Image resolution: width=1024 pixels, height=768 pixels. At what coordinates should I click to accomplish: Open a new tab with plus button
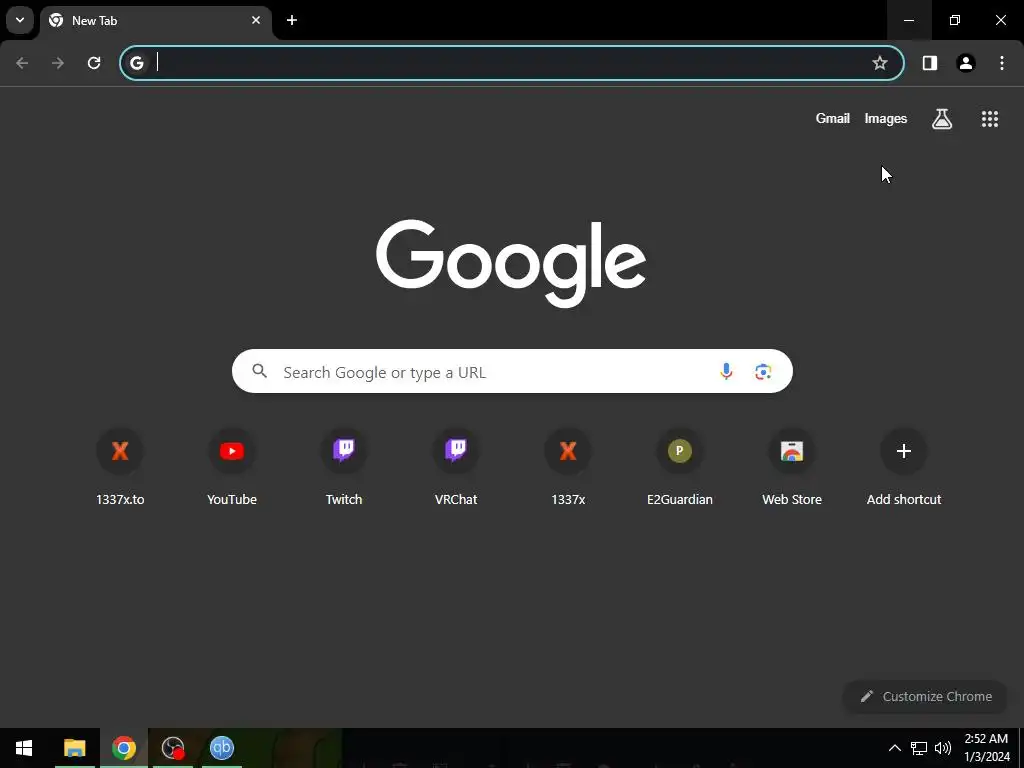click(x=292, y=20)
